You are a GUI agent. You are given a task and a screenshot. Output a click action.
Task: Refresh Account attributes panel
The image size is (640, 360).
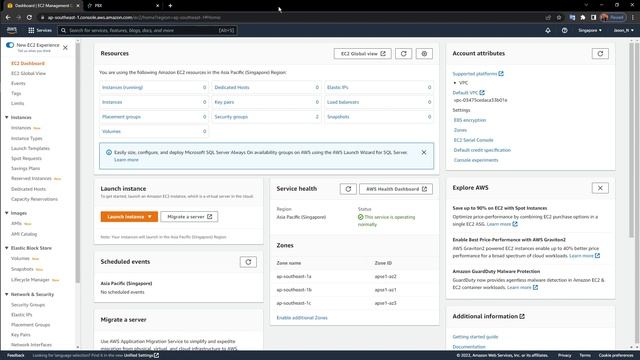point(600,53)
